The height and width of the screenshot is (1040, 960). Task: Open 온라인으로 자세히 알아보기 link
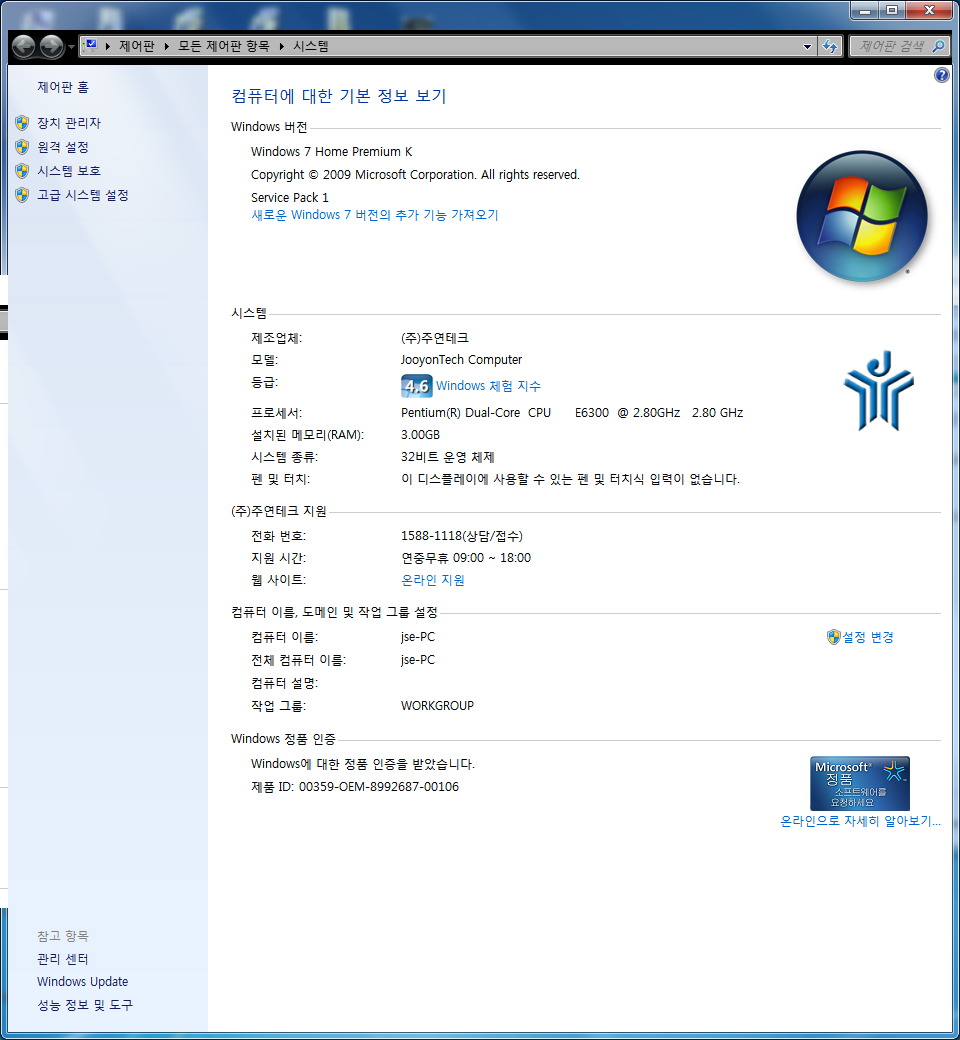860,821
